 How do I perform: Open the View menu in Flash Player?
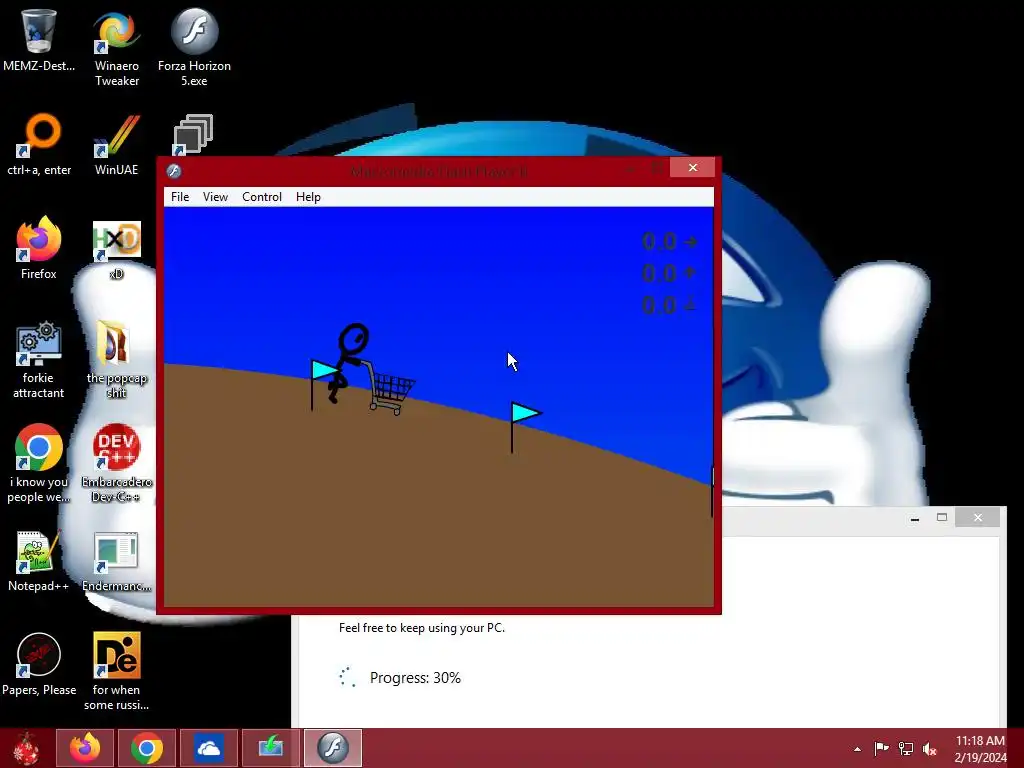tap(215, 197)
